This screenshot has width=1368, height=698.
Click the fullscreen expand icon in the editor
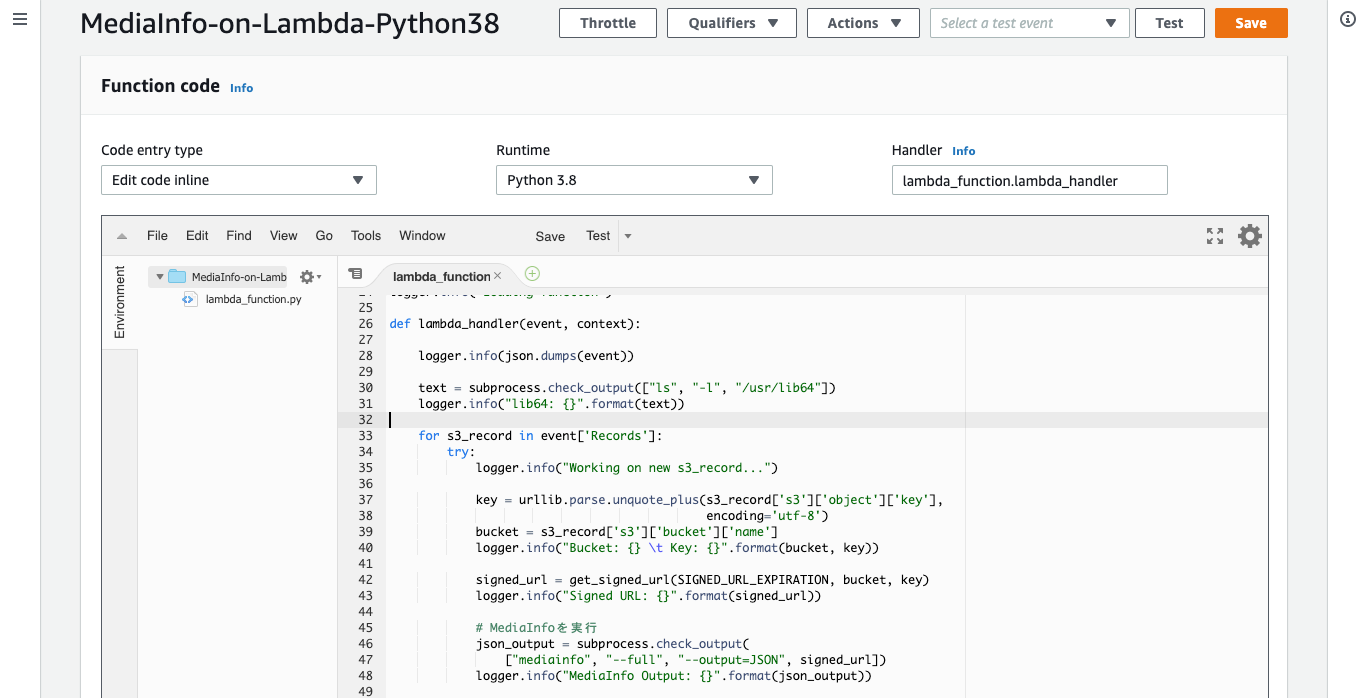(x=1214, y=235)
